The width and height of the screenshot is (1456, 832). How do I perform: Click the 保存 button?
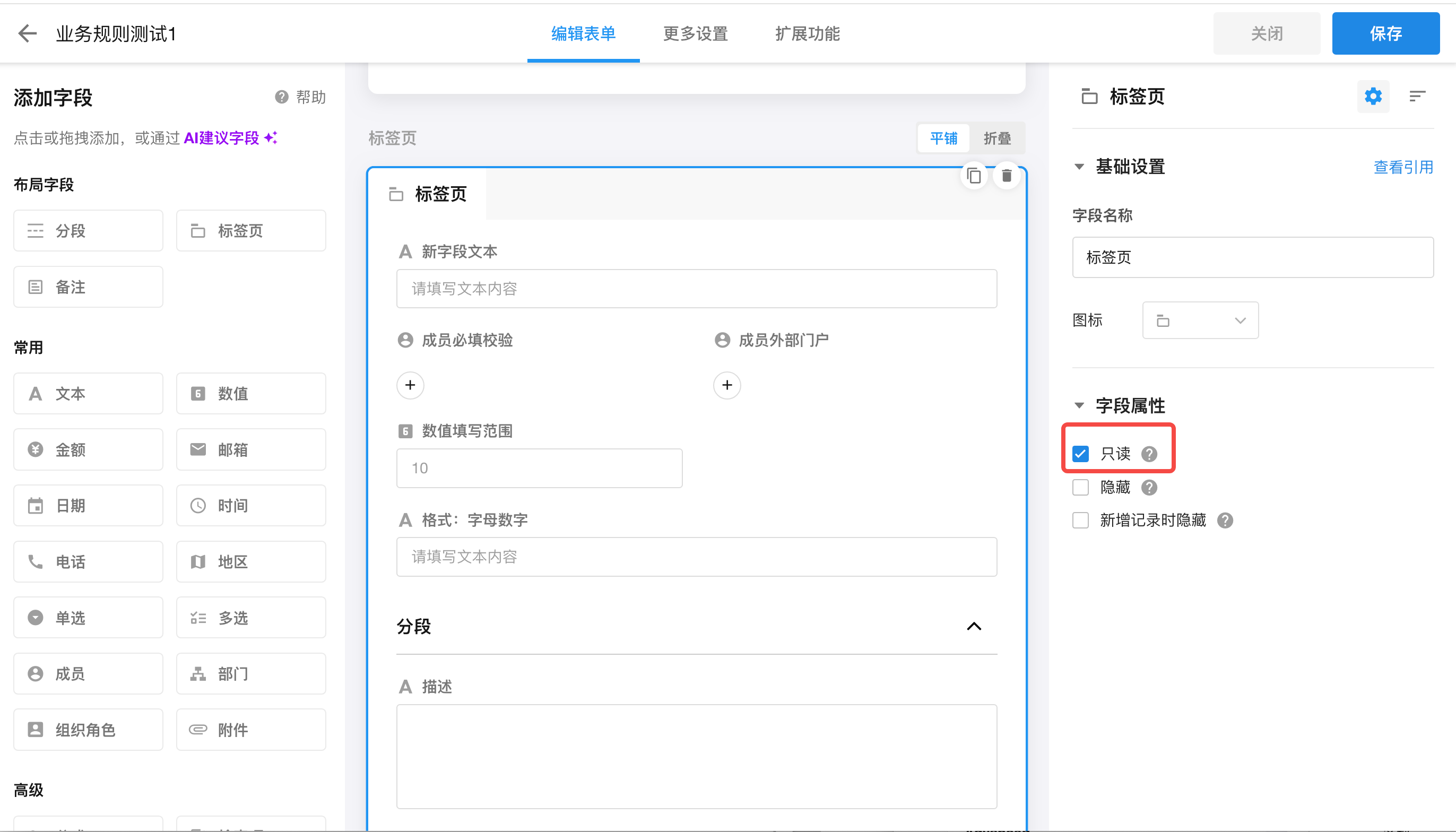(1386, 34)
